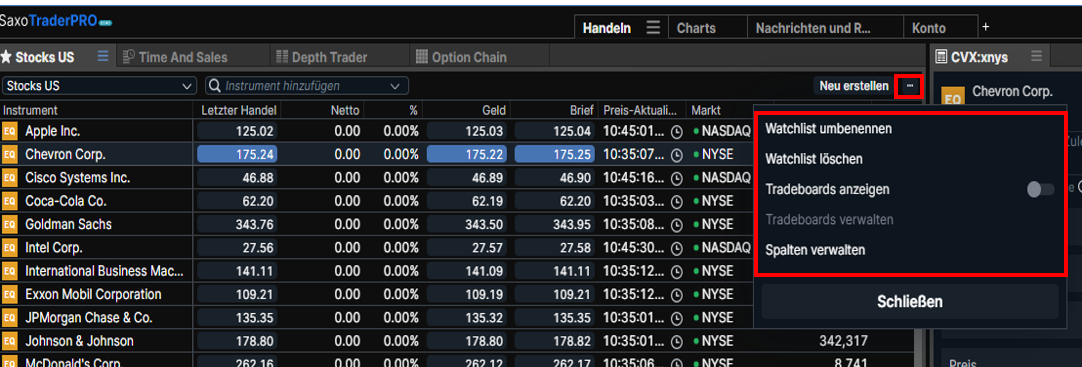This screenshot has height=367, width=1082.
Task: Toggle the Tradeboards anzeigen switch
Action: 1041,190
